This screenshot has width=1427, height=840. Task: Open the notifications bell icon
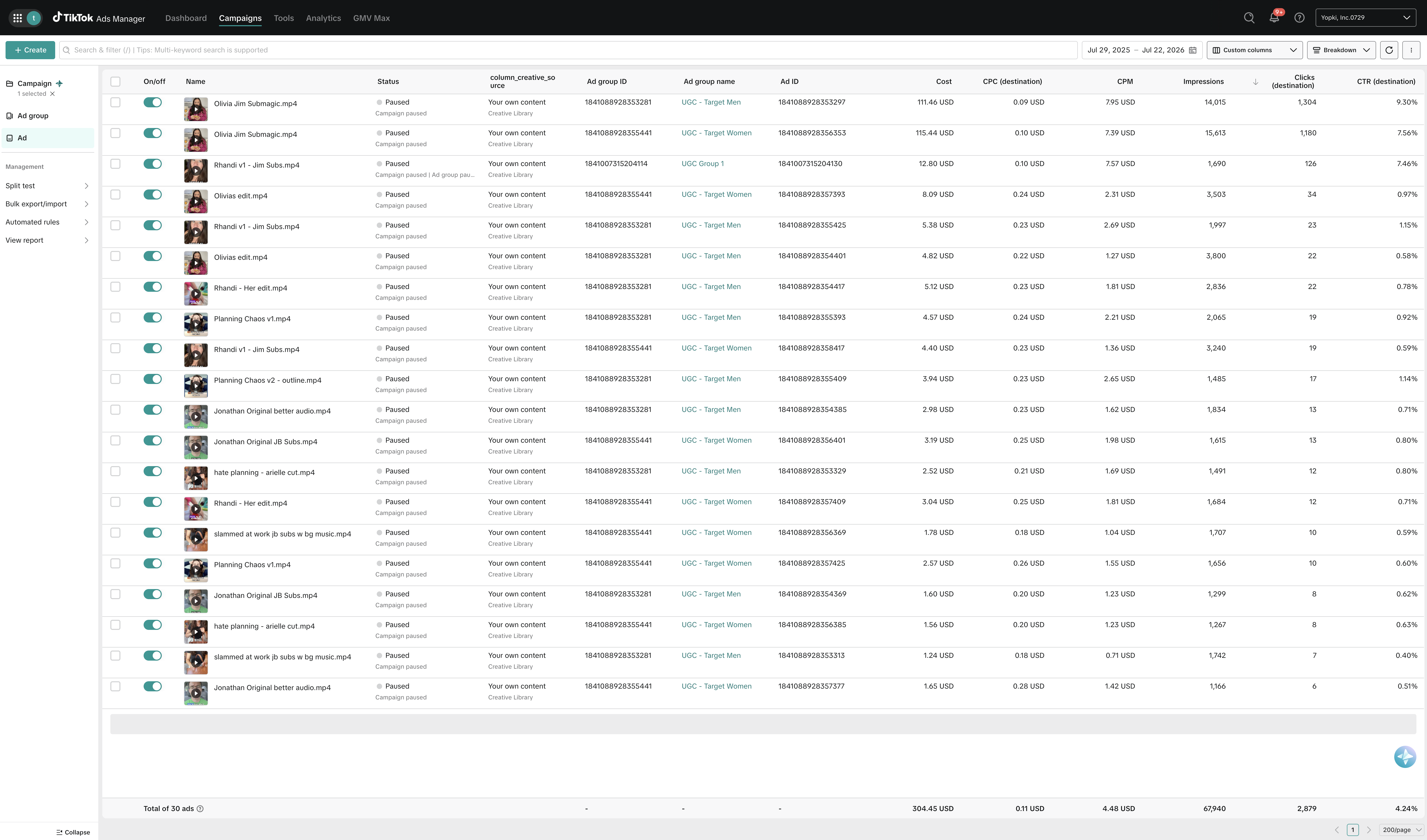[1274, 18]
